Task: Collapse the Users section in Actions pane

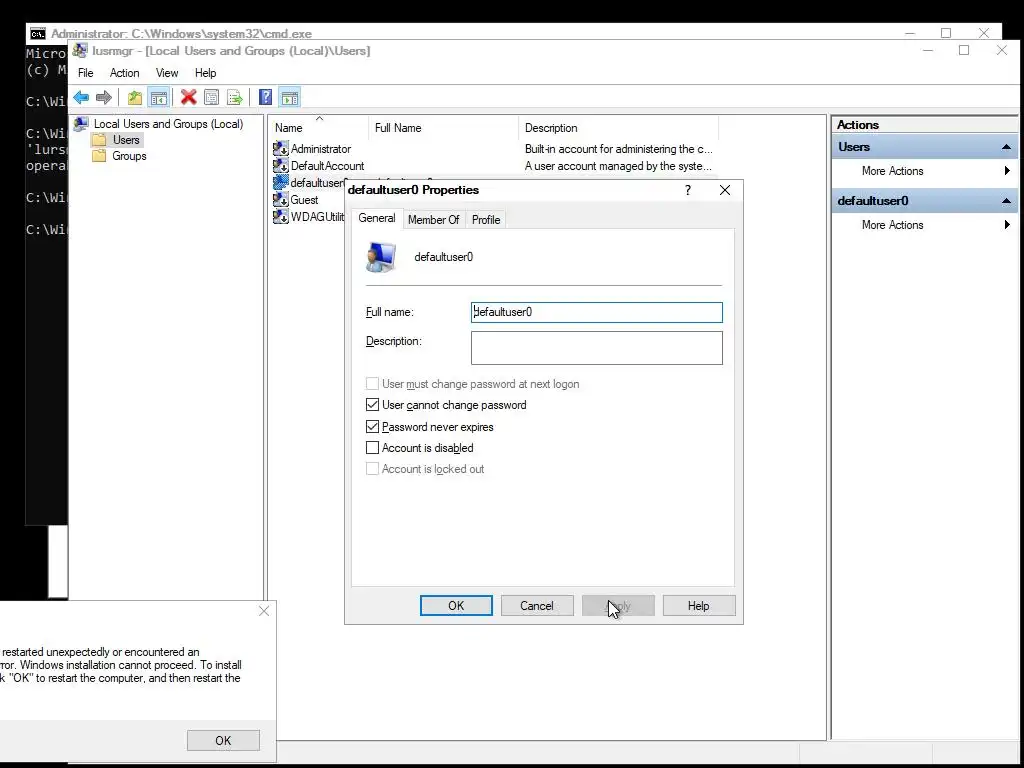Action: (x=1006, y=148)
